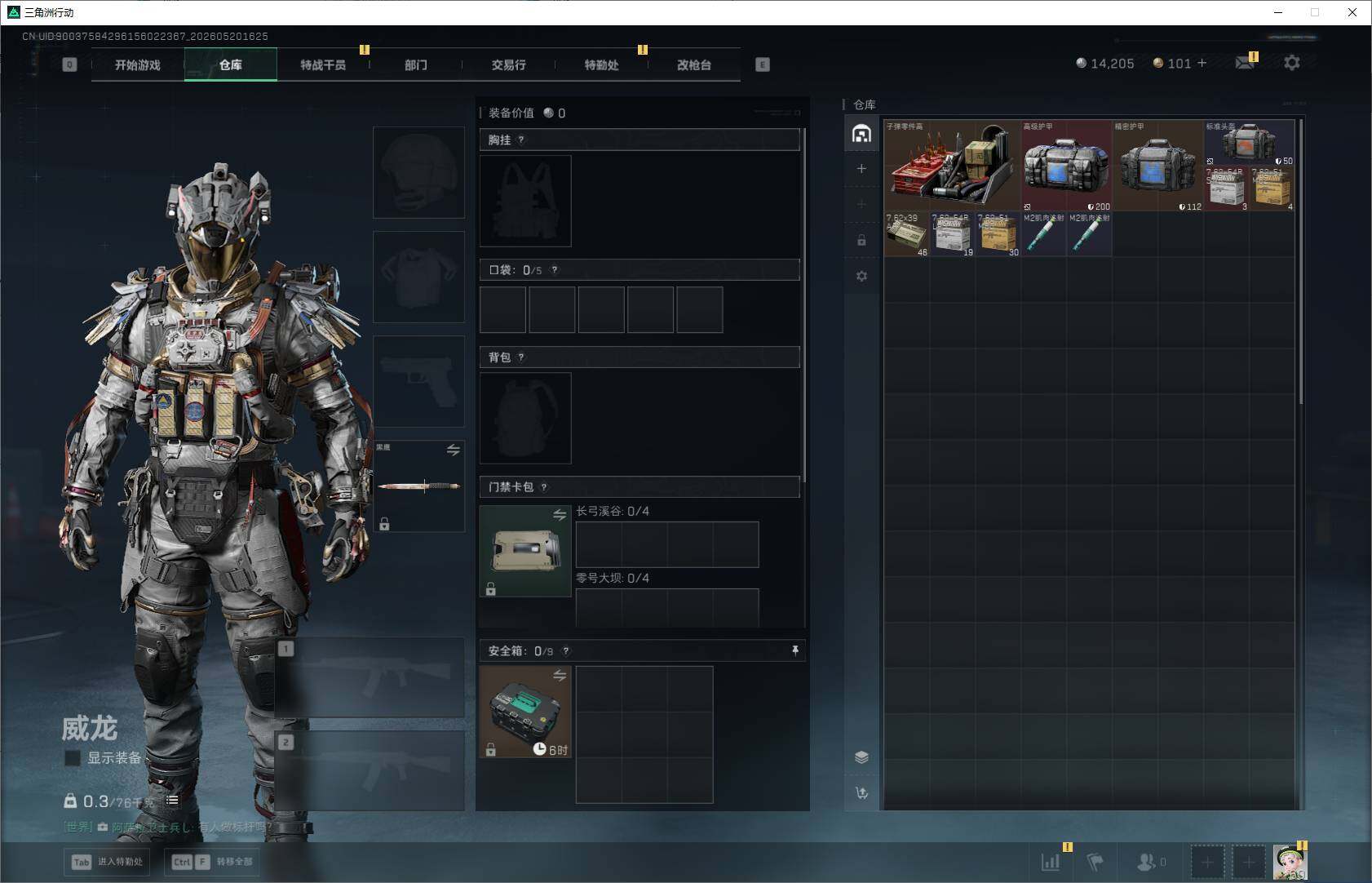
Task: Pin the 安全箱 panel with pin icon
Action: 795,650
